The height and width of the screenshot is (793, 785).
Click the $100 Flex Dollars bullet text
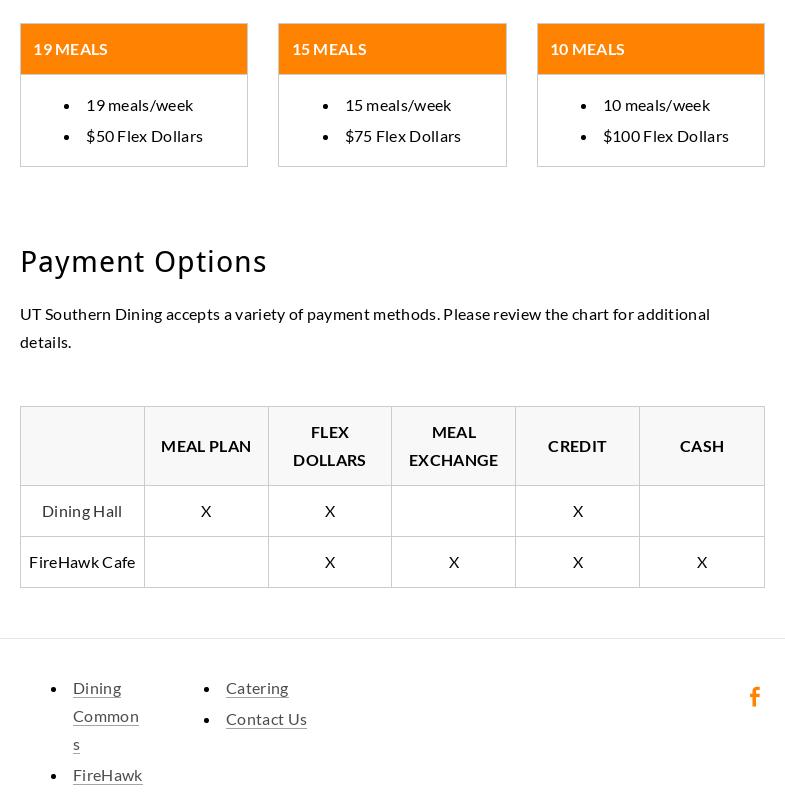point(665,136)
